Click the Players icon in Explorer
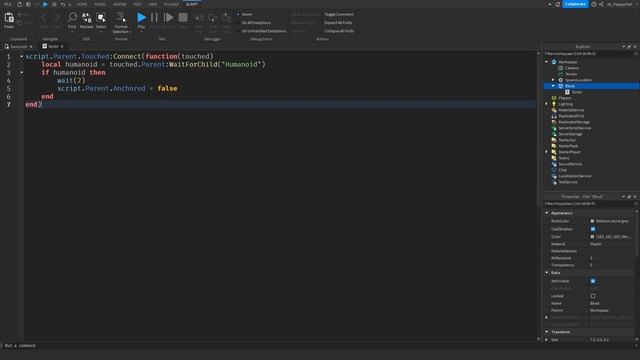The image size is (640, 360). click(554, 98)
